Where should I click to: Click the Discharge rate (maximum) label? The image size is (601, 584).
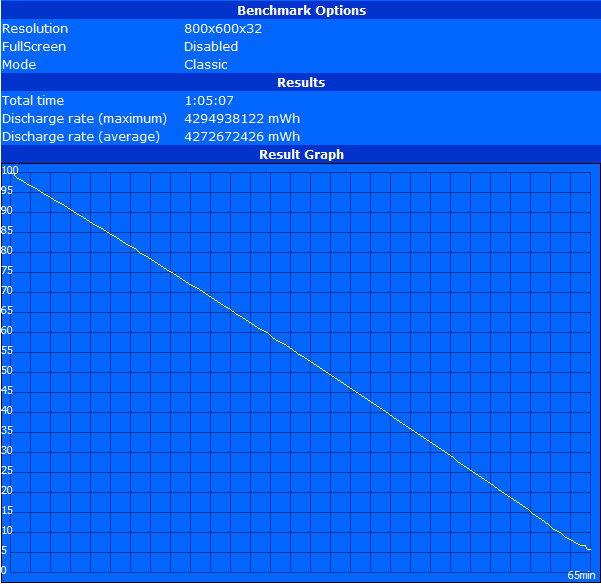pos(84,119)
